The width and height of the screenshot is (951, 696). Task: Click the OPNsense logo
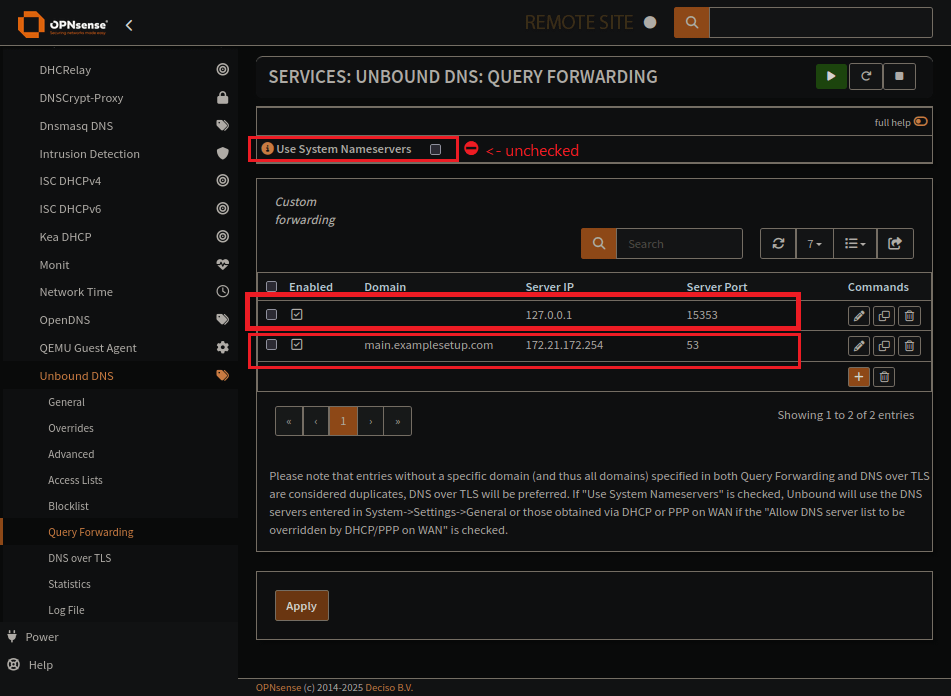coord(62,24)
